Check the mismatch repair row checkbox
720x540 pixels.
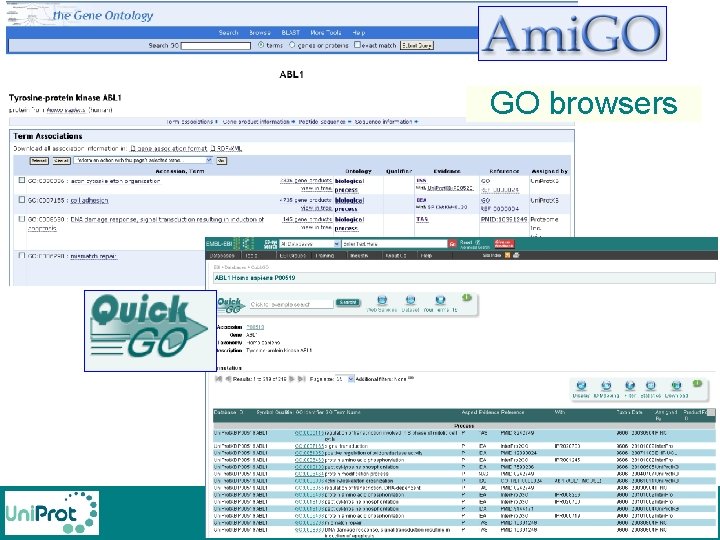(22, 255)
